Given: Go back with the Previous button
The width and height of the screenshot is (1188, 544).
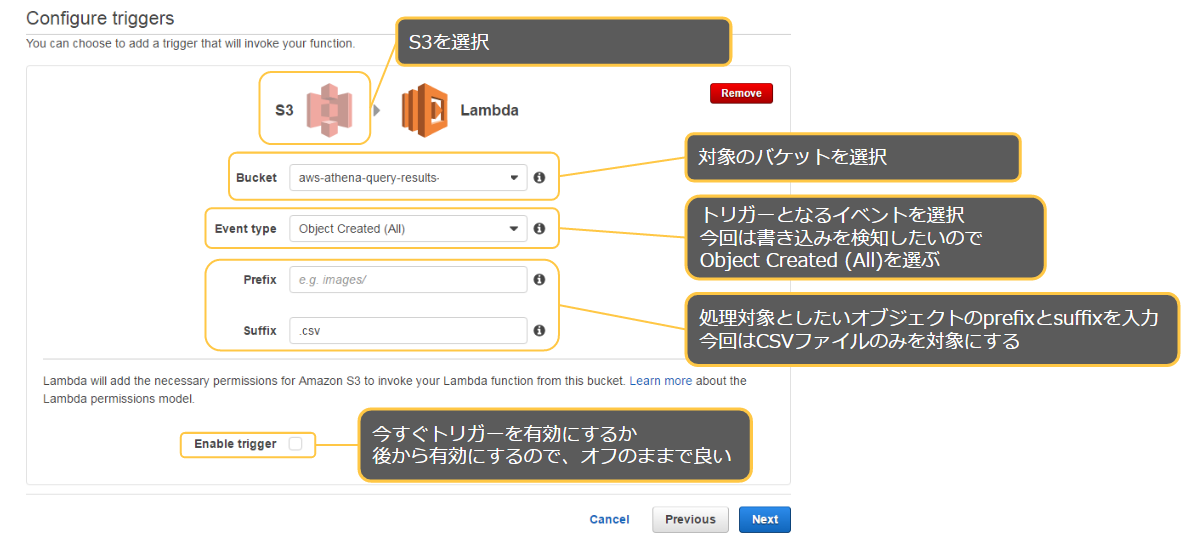Looking at the screenshot, I should tap(690, 520).
